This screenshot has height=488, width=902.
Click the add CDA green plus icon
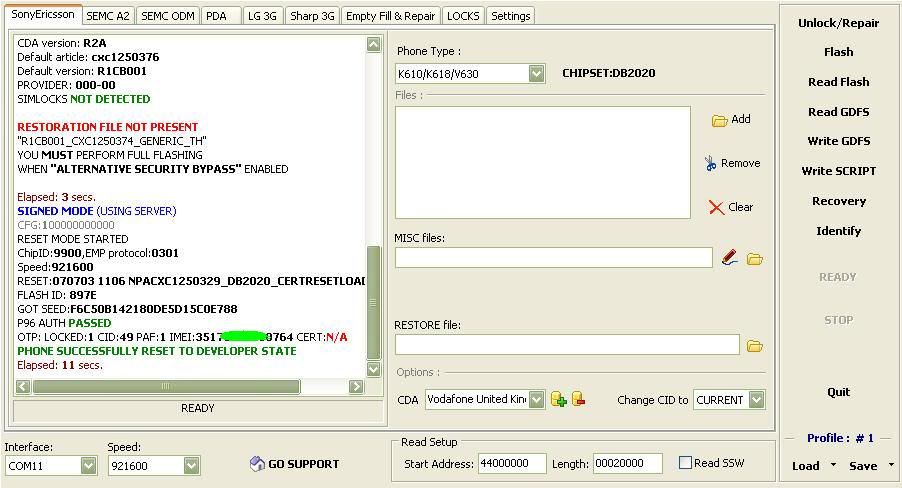pos(559,399)
